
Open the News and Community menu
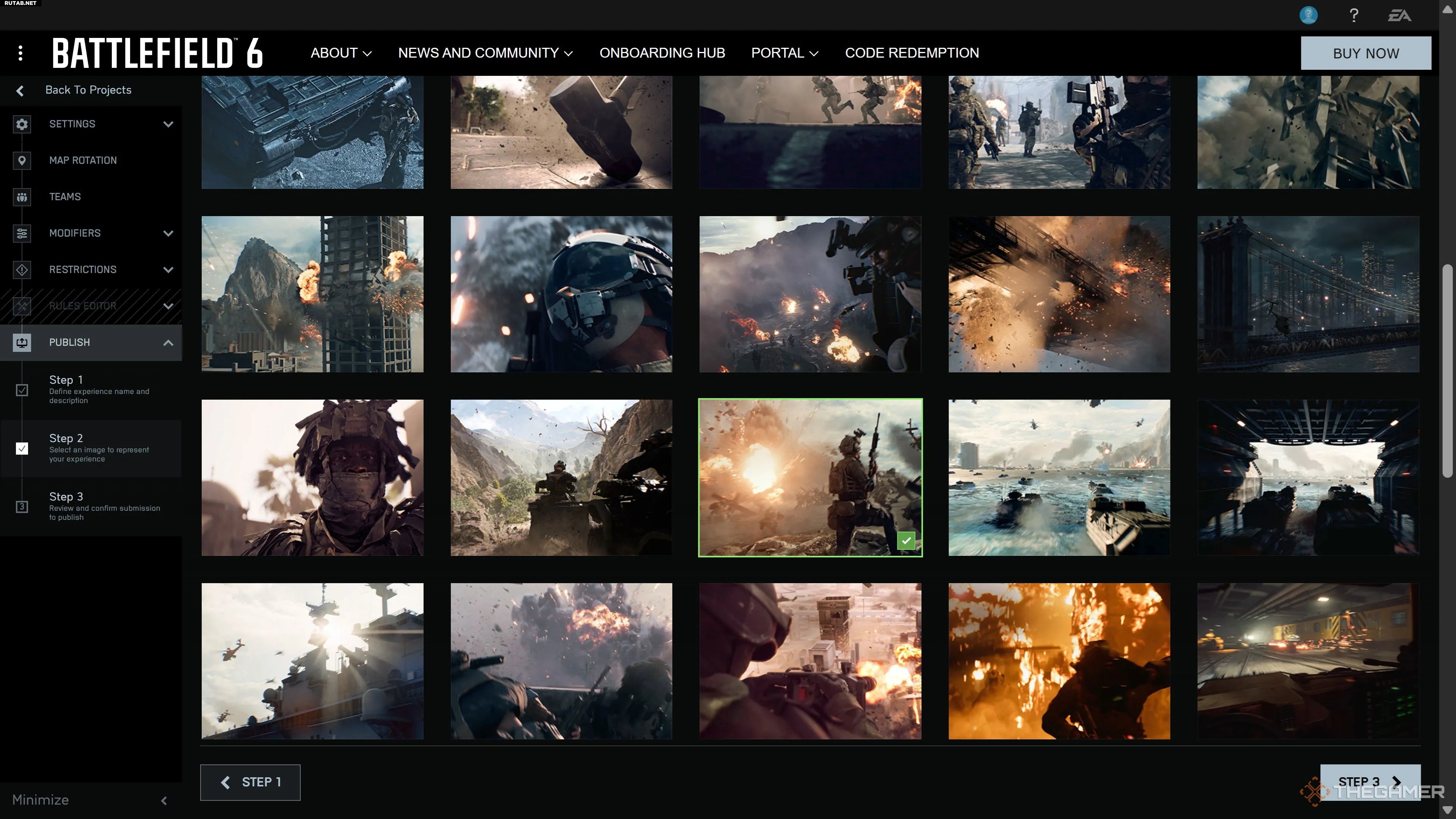[485, 53]
